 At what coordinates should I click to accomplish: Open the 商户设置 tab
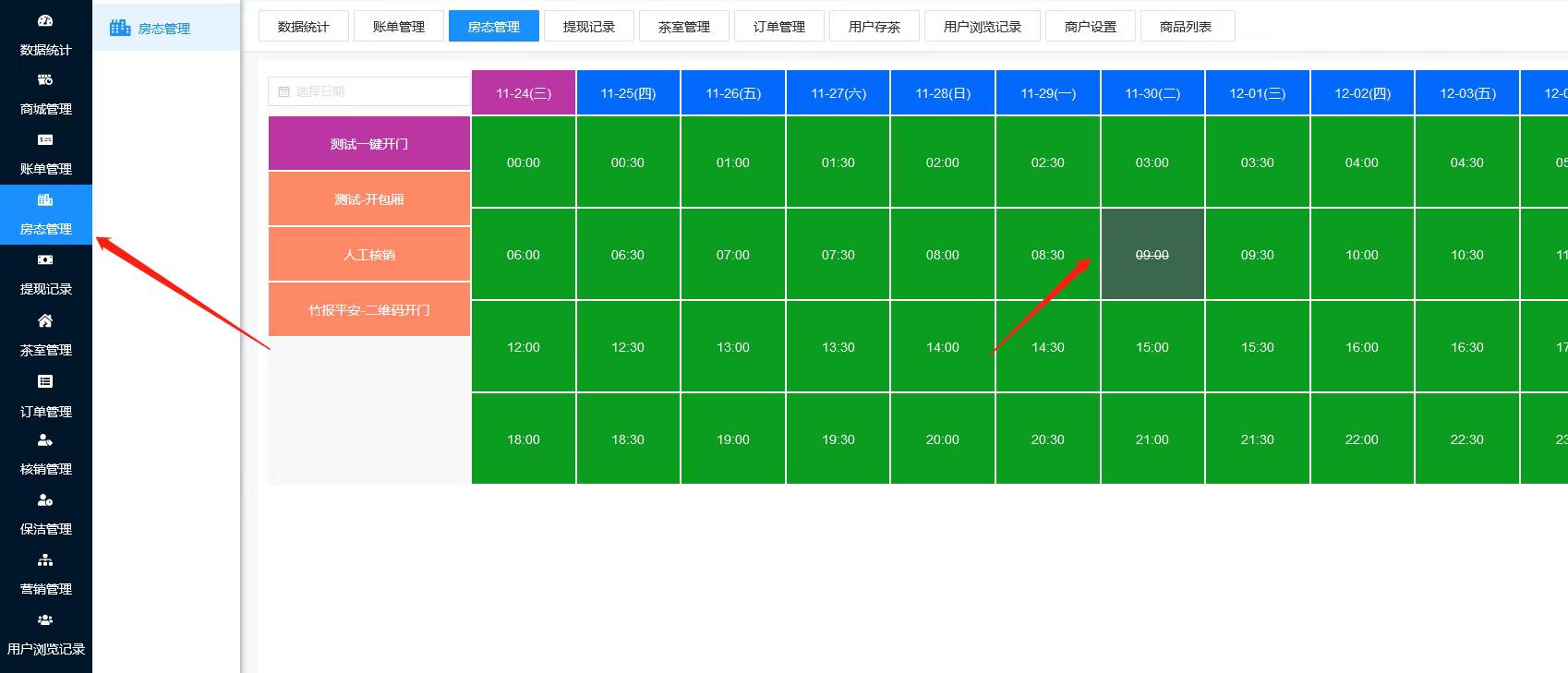pyautogui.click(x=1090, y=27)
